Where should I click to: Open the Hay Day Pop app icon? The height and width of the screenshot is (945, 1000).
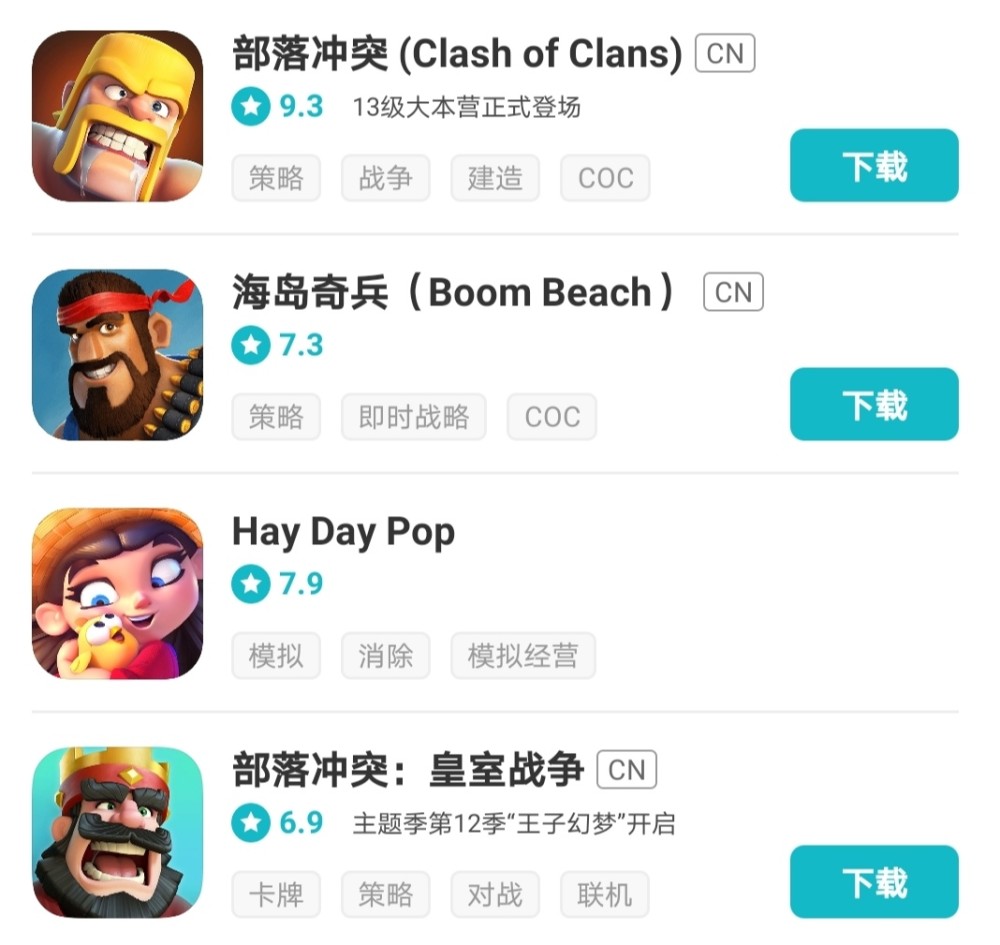pos(118,594)
